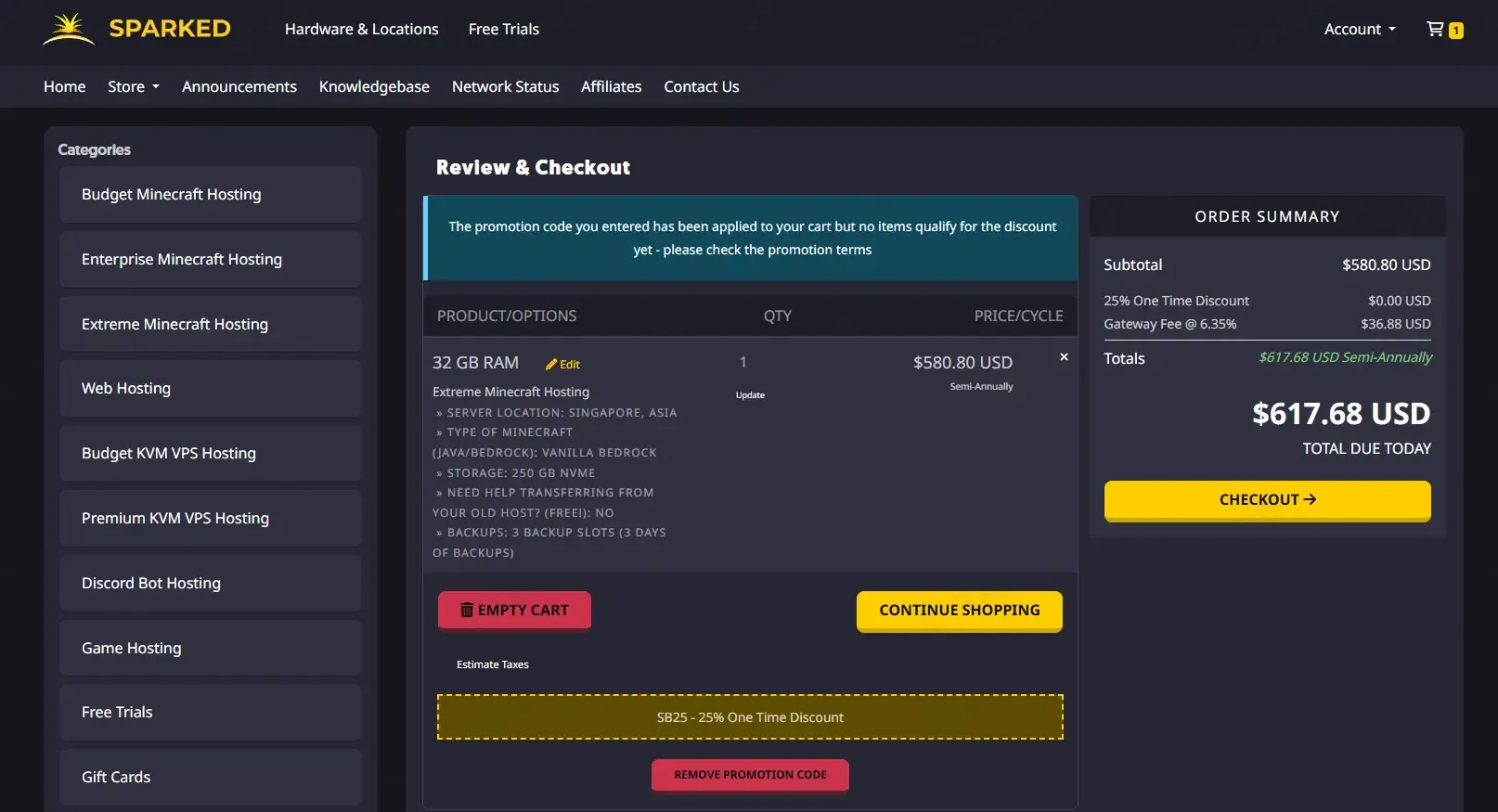Viewport: 1498px width, 812px height.
Task: Visit the Hardware & Locations page
Action: (x=361, y=30)
